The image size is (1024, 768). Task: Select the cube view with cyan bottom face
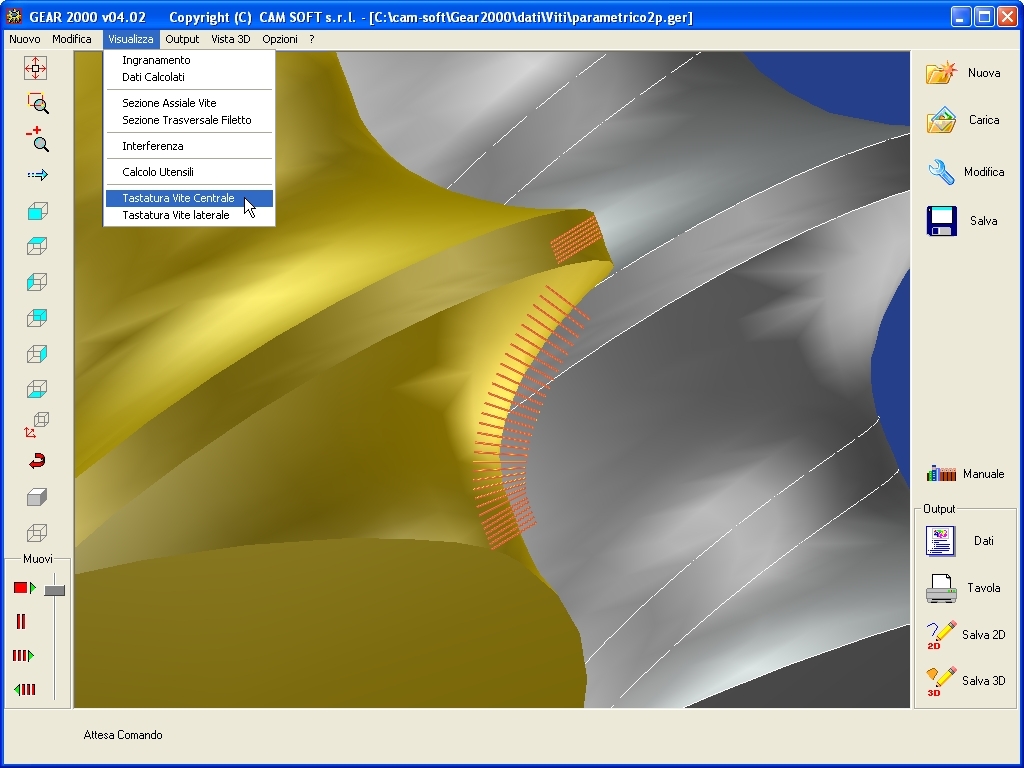tap(37, 389)
